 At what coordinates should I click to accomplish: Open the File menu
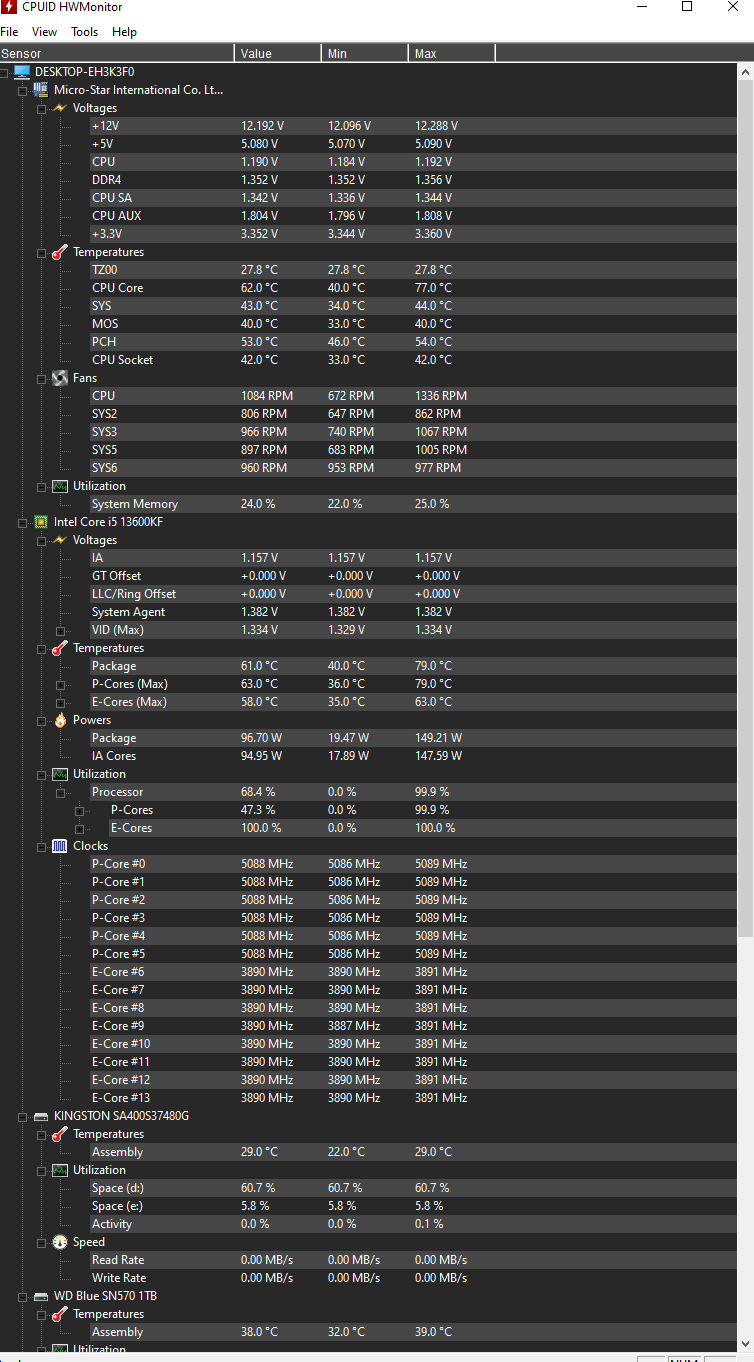9,32
